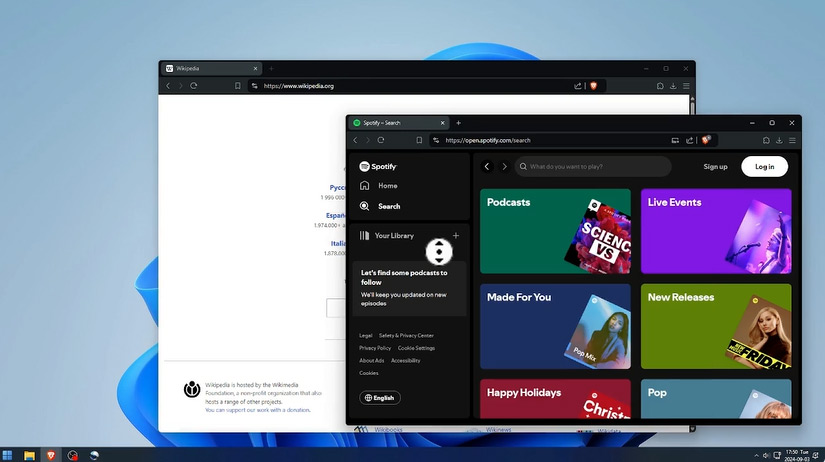Open 'You can support our work with a donation' link
This screenshot has width=825, height=462.
257,410
